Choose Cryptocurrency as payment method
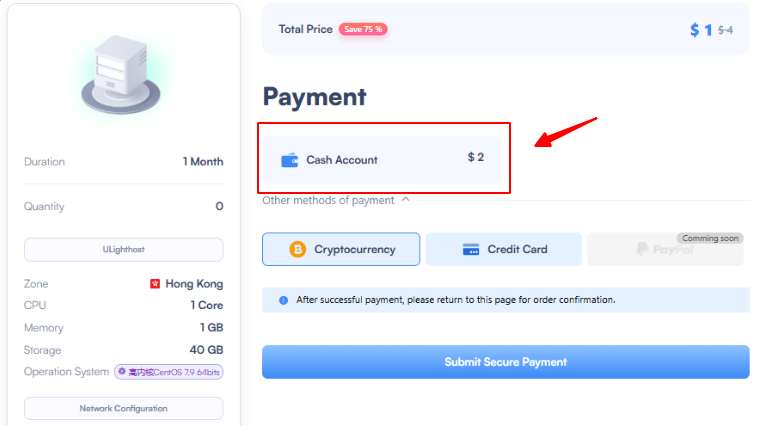Image resolution: width=757 pixels, height=428 pixels. [341, 249]
